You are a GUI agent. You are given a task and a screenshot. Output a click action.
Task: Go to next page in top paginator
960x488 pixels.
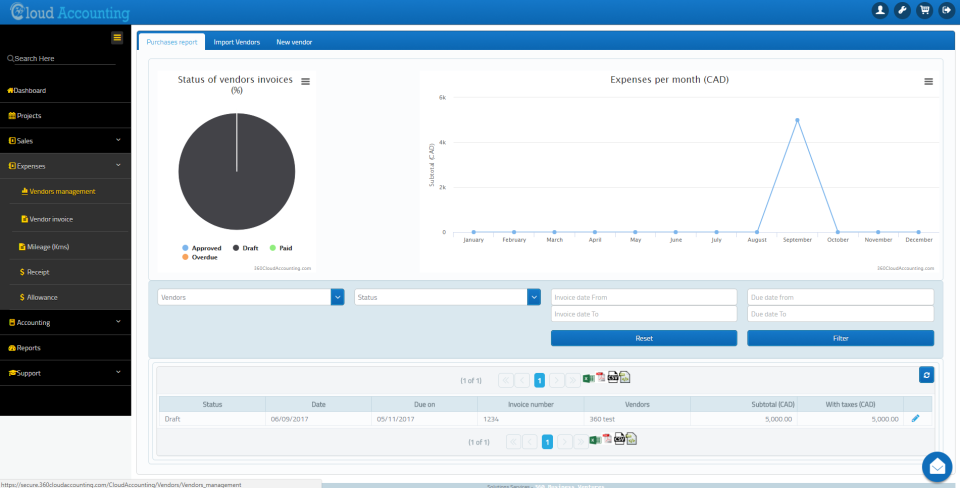557,380
